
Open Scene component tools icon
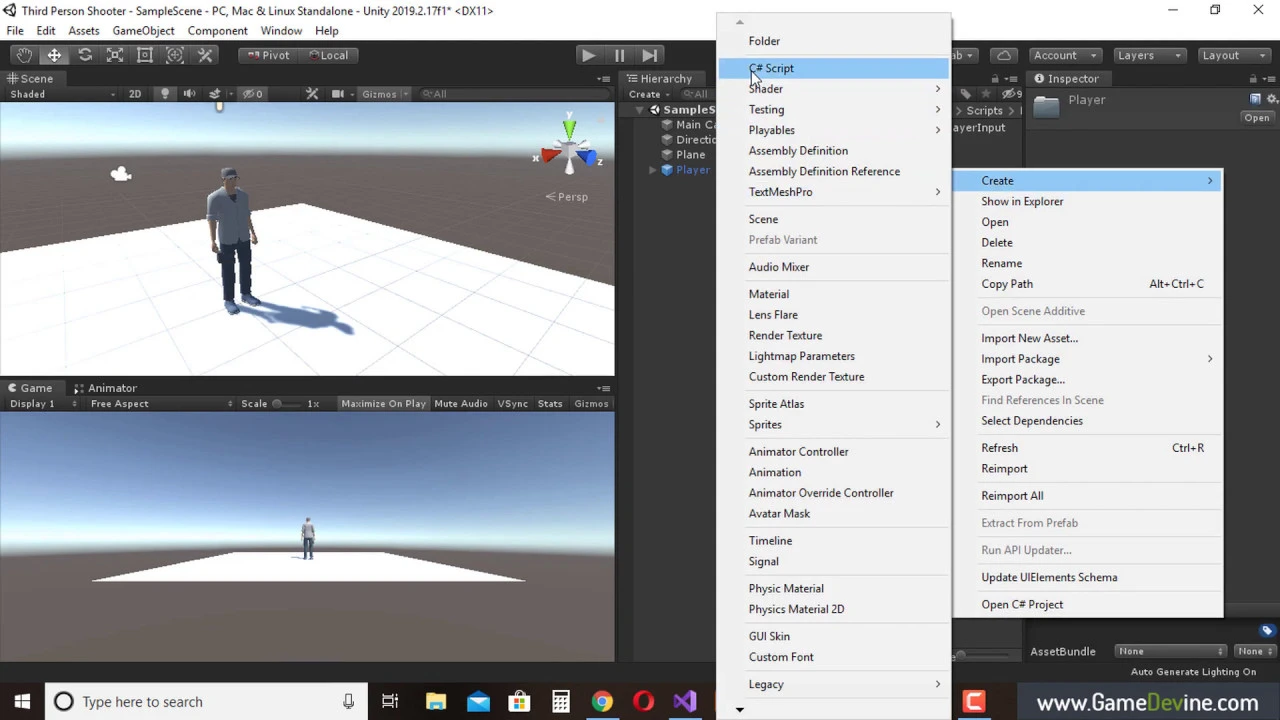coord(312,94)
